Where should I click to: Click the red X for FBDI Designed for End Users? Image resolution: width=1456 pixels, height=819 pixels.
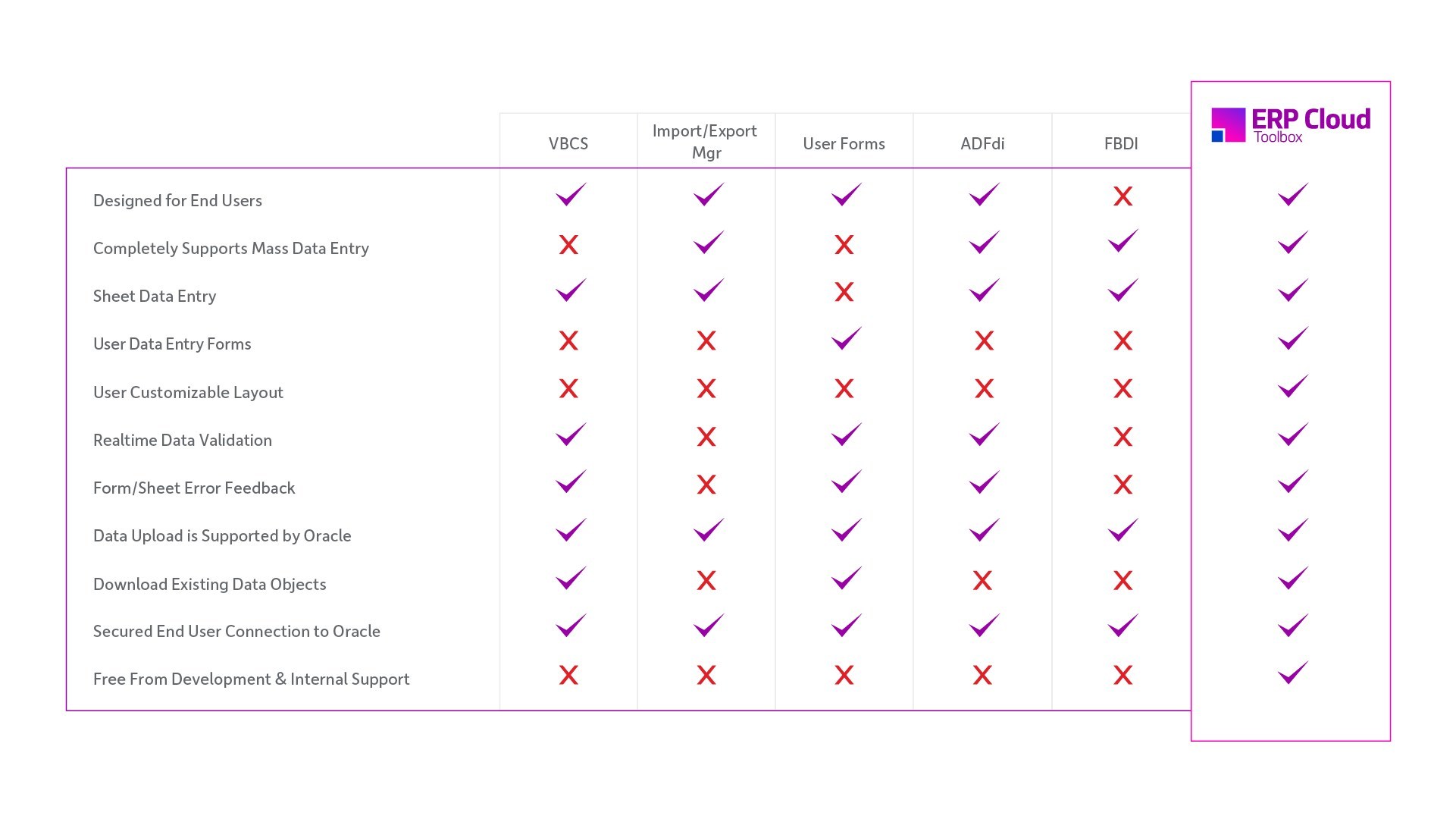(x=1123, y=197)
